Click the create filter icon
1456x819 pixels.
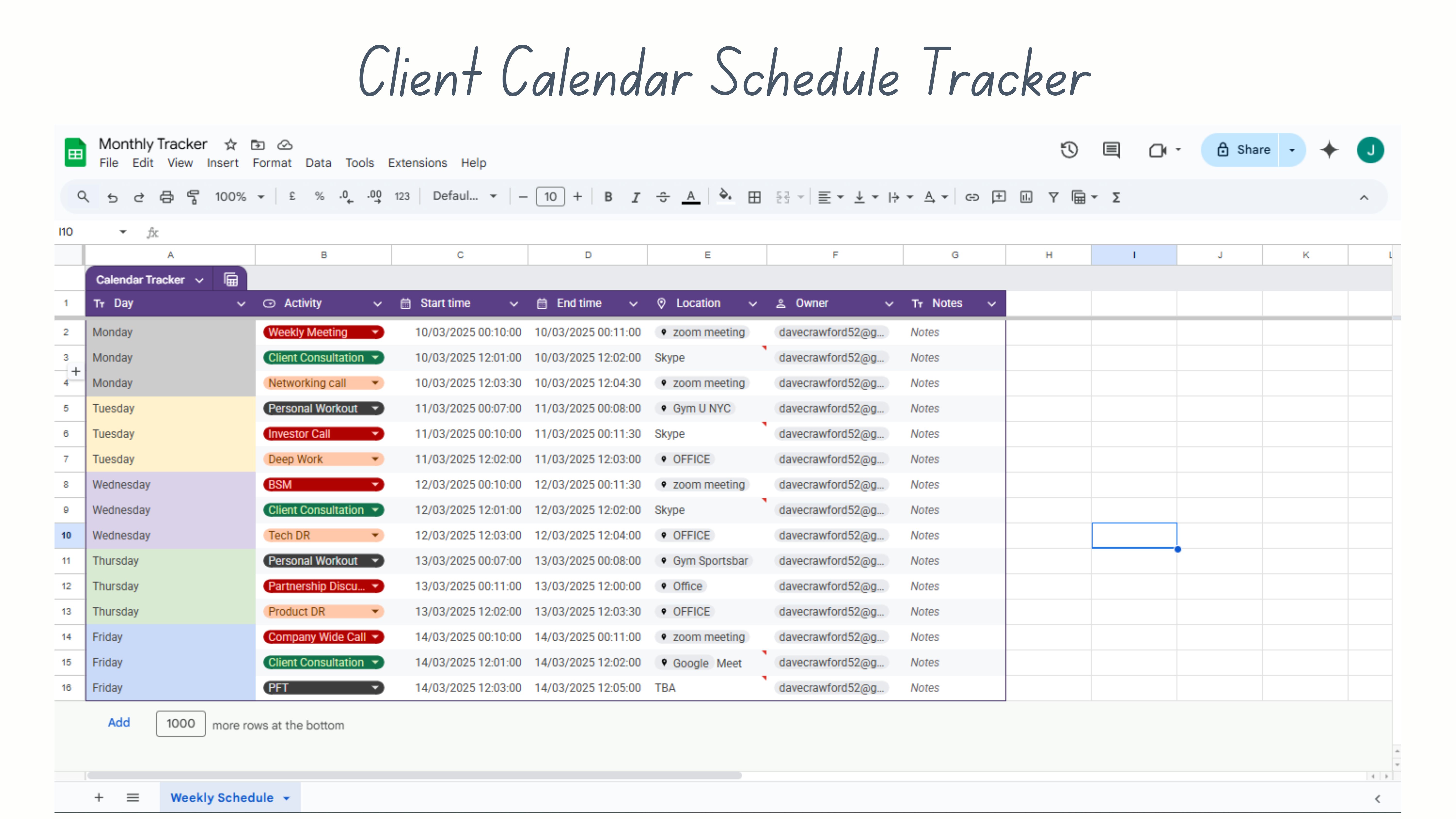1053,197
